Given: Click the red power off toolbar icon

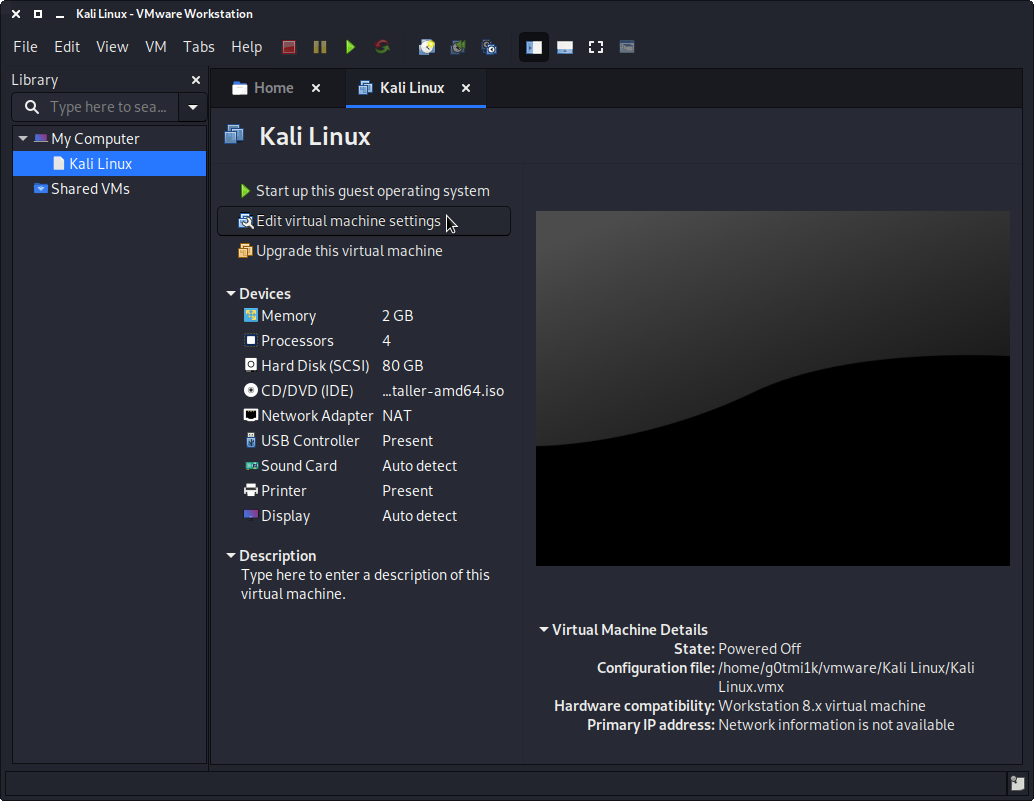Looking at the screenshot, I should [289, 47].
